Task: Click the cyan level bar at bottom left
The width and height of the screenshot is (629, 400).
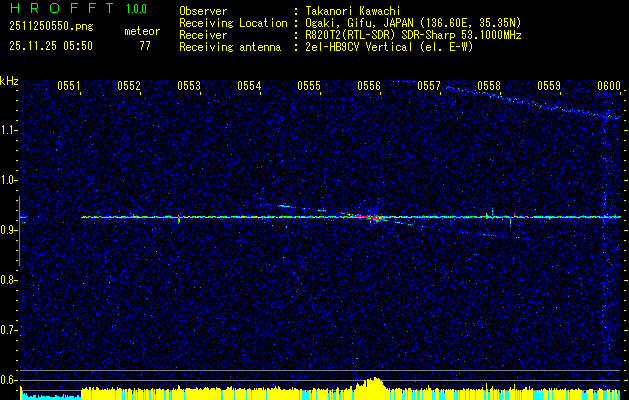Action: (51, 396)
